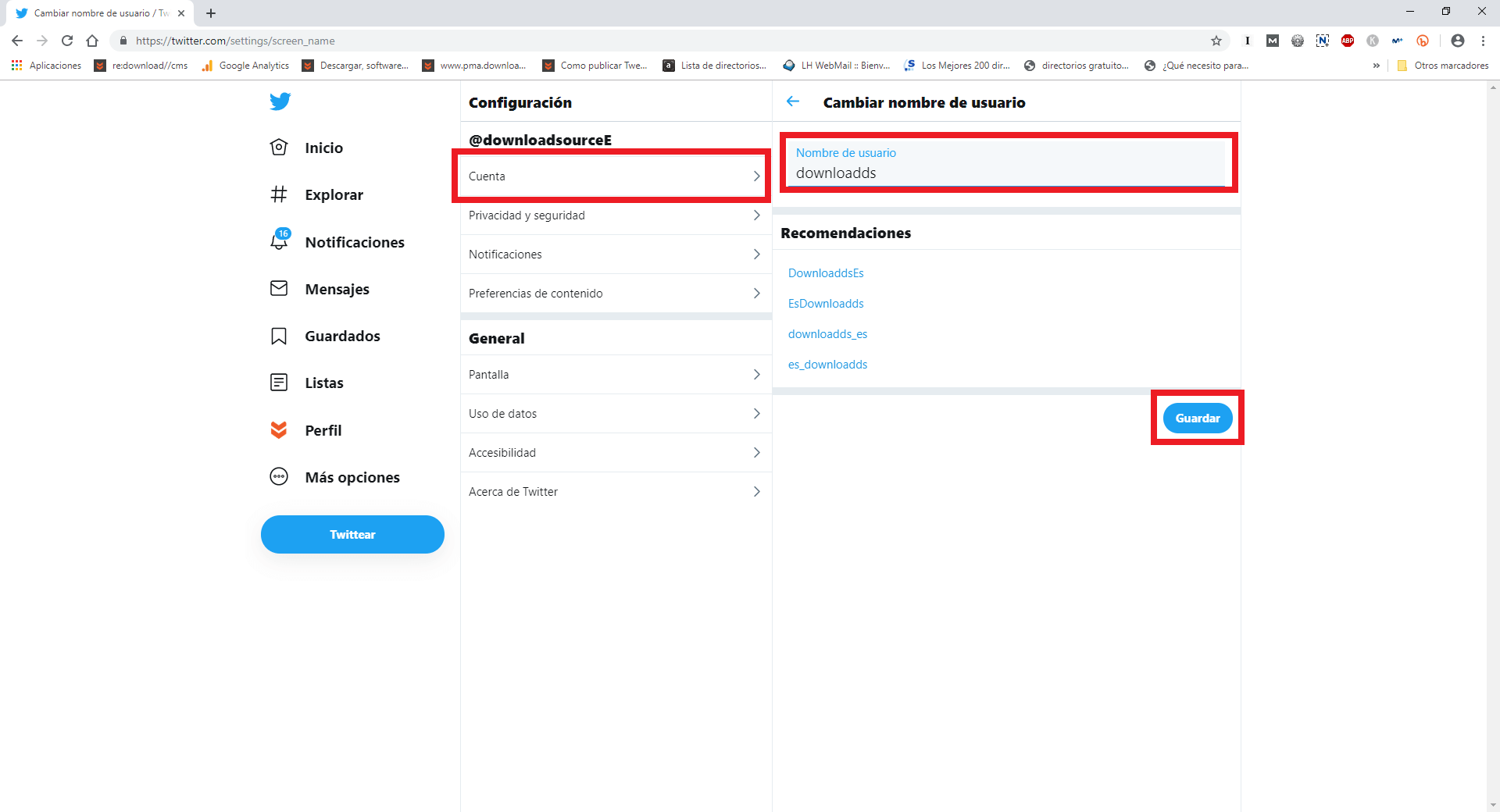Expand Preferencias de contenido chevron
Viewport: 1500px width, 812px height.
click(756, 294)
